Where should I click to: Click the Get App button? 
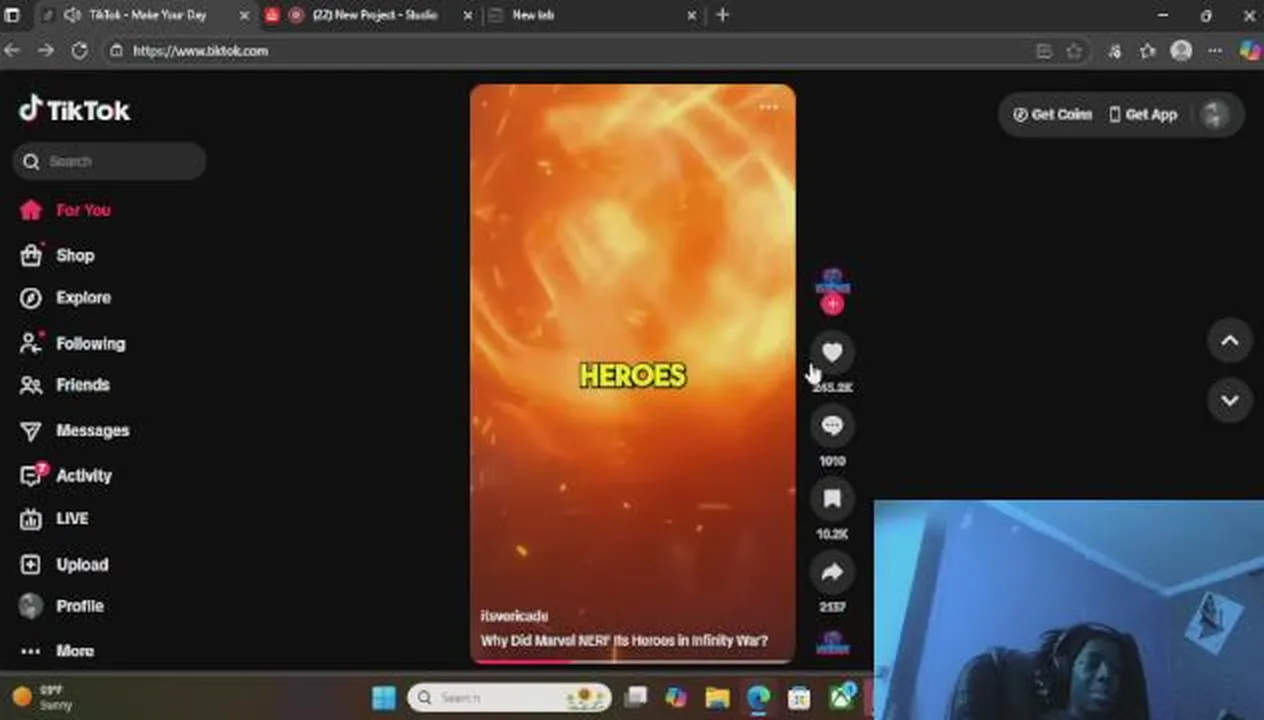pyautogui.click(x=1142, y=114)
